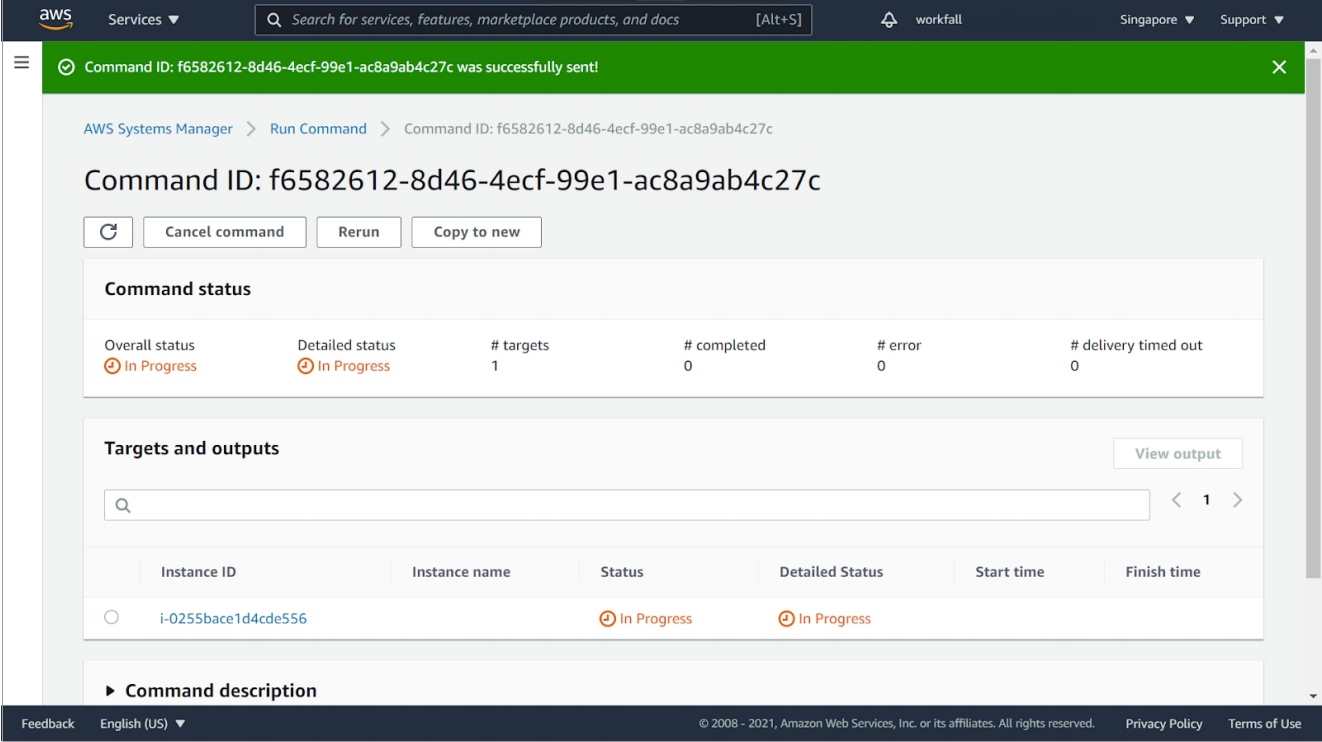Screen dimensions: 1322x742
Task: Open the Run Command breadcrumb link
Action: pyautogui.click(x=318, y=129)
